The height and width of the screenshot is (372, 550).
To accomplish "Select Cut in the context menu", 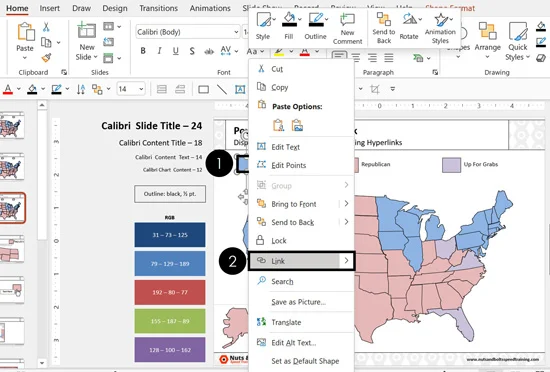I will point(301,69).
